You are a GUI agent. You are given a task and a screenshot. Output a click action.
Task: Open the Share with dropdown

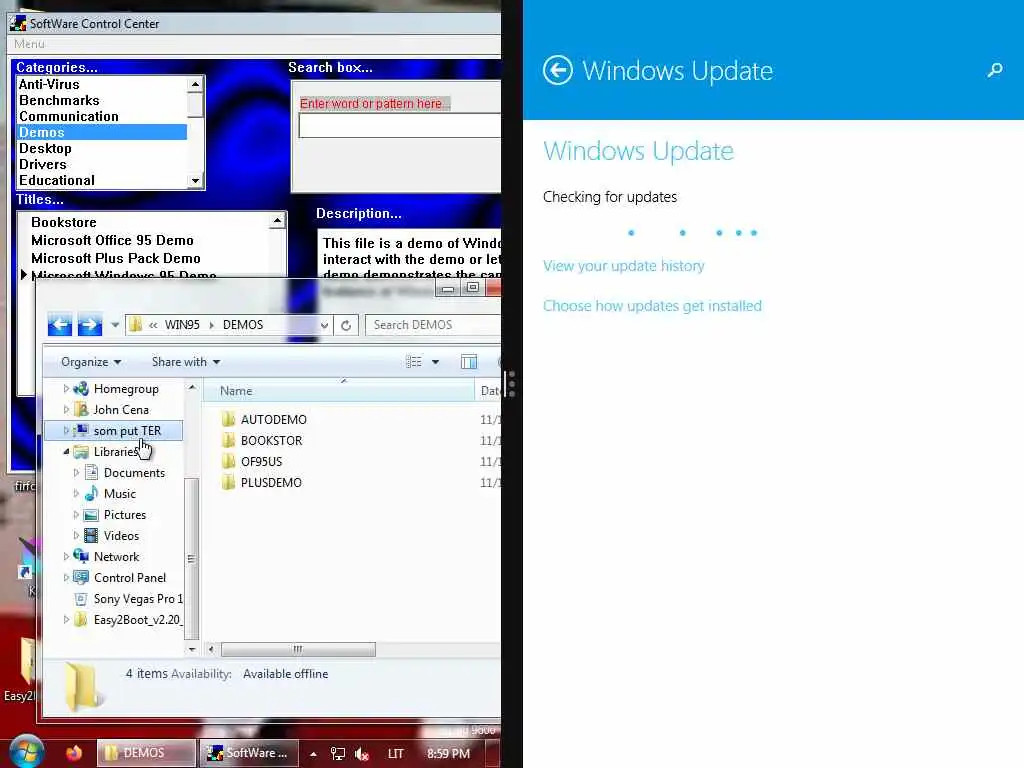coord(186,362)
